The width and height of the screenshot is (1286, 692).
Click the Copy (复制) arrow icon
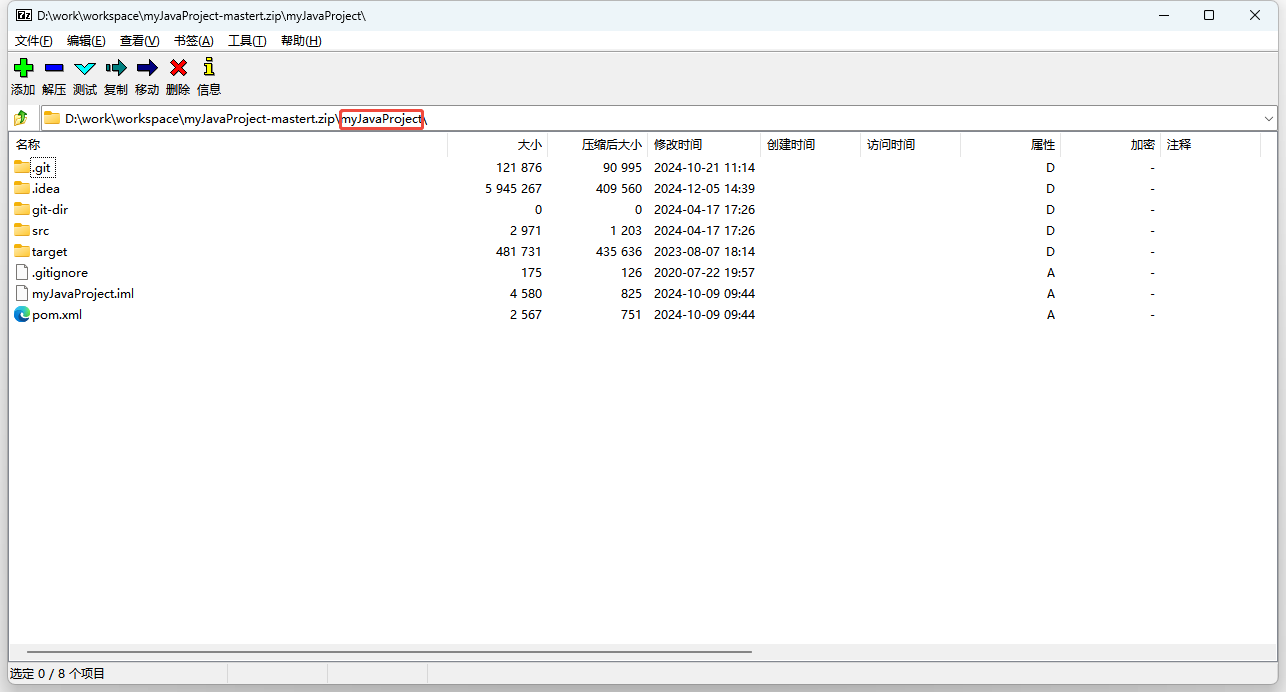coord(116,68)
